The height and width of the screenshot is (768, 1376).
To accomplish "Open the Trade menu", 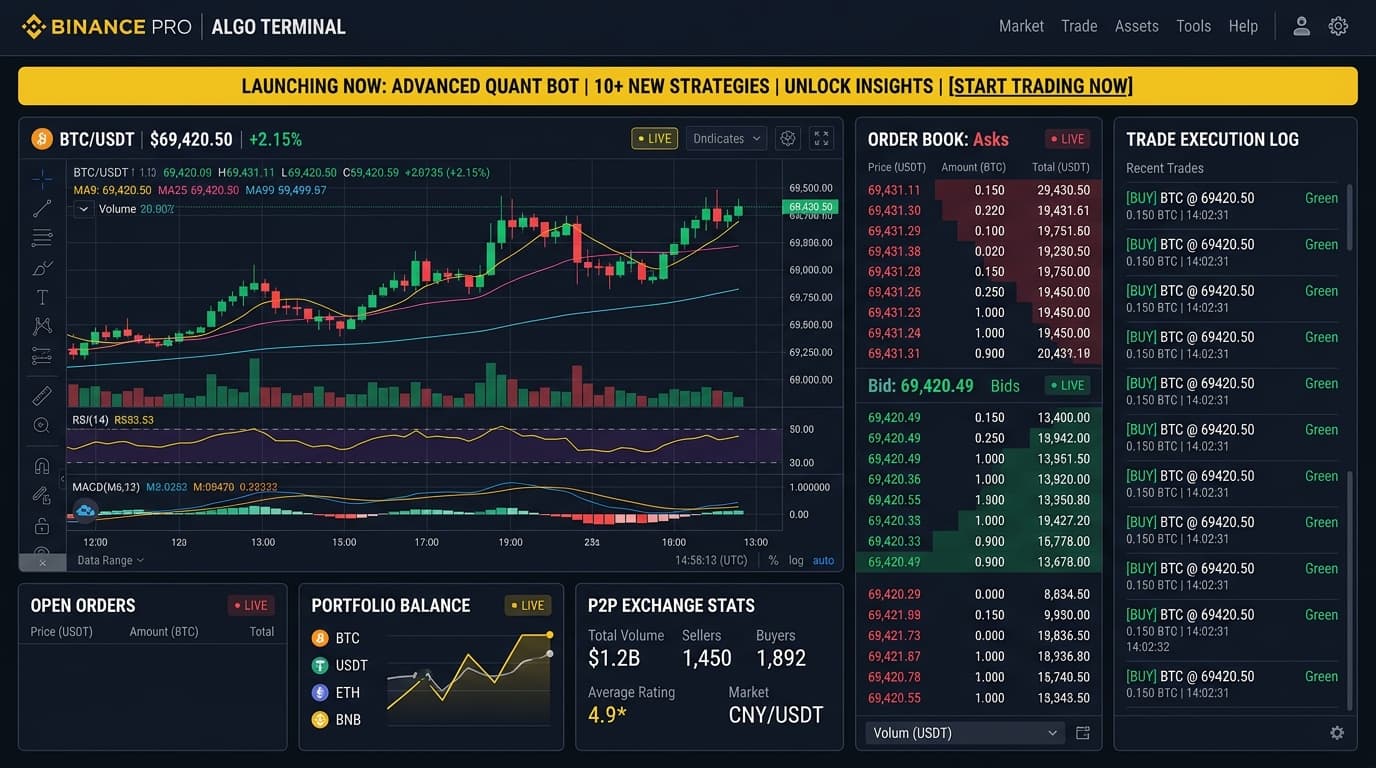I will [x=1079, y=26].
